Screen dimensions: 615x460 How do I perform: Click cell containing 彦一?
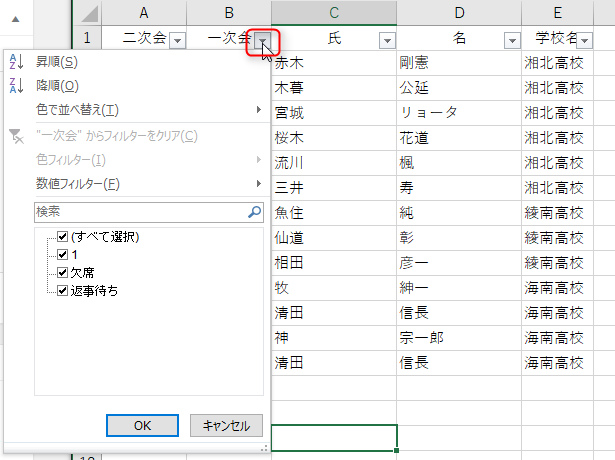(459, 263)
